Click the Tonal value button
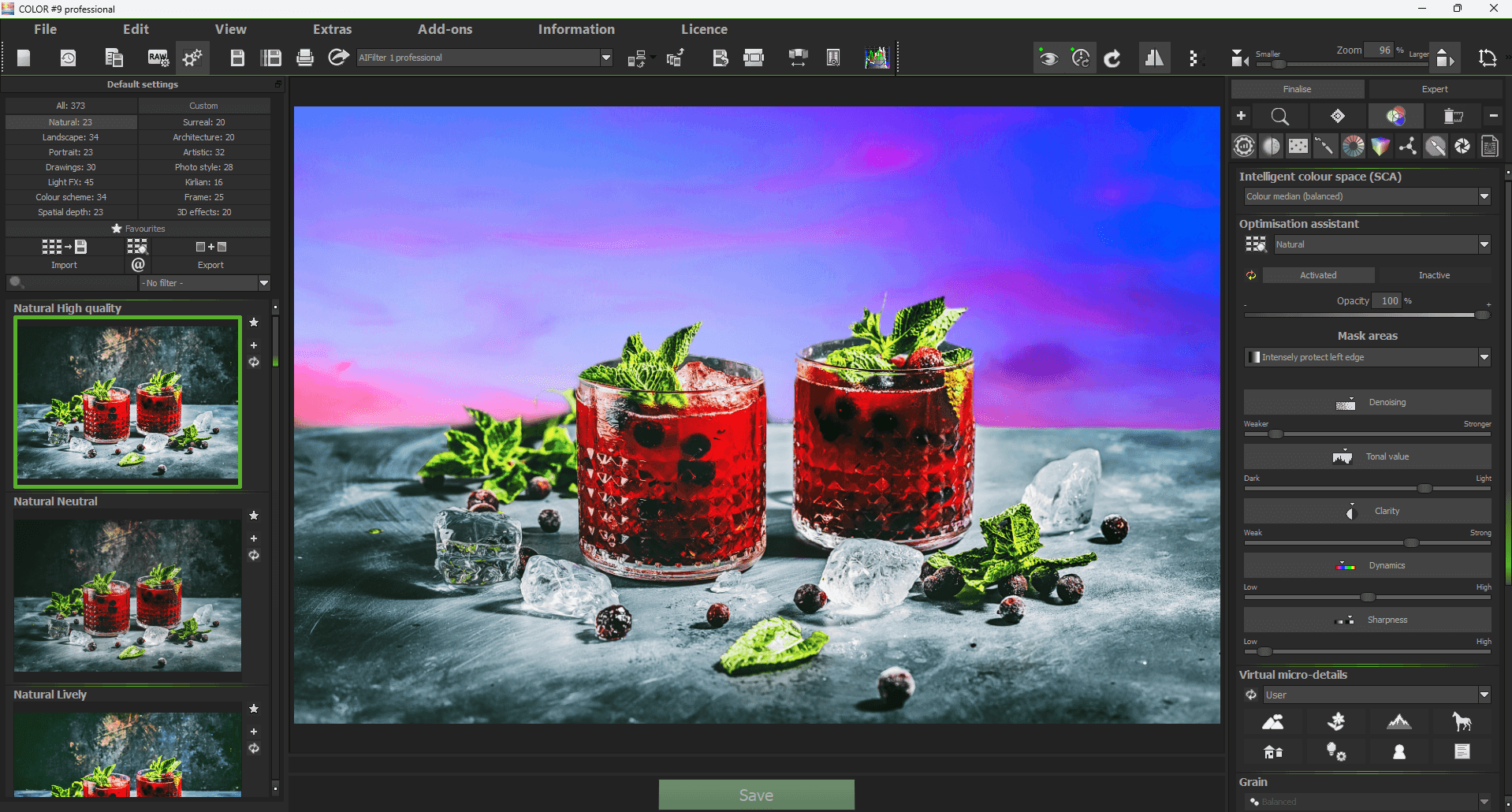 point(1367,456)
